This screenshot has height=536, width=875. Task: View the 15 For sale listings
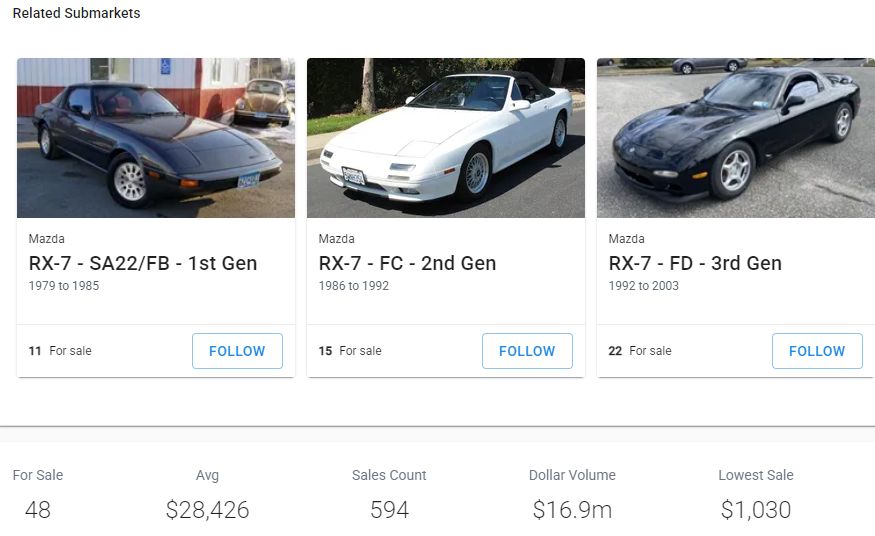click(x=350, y=351)
